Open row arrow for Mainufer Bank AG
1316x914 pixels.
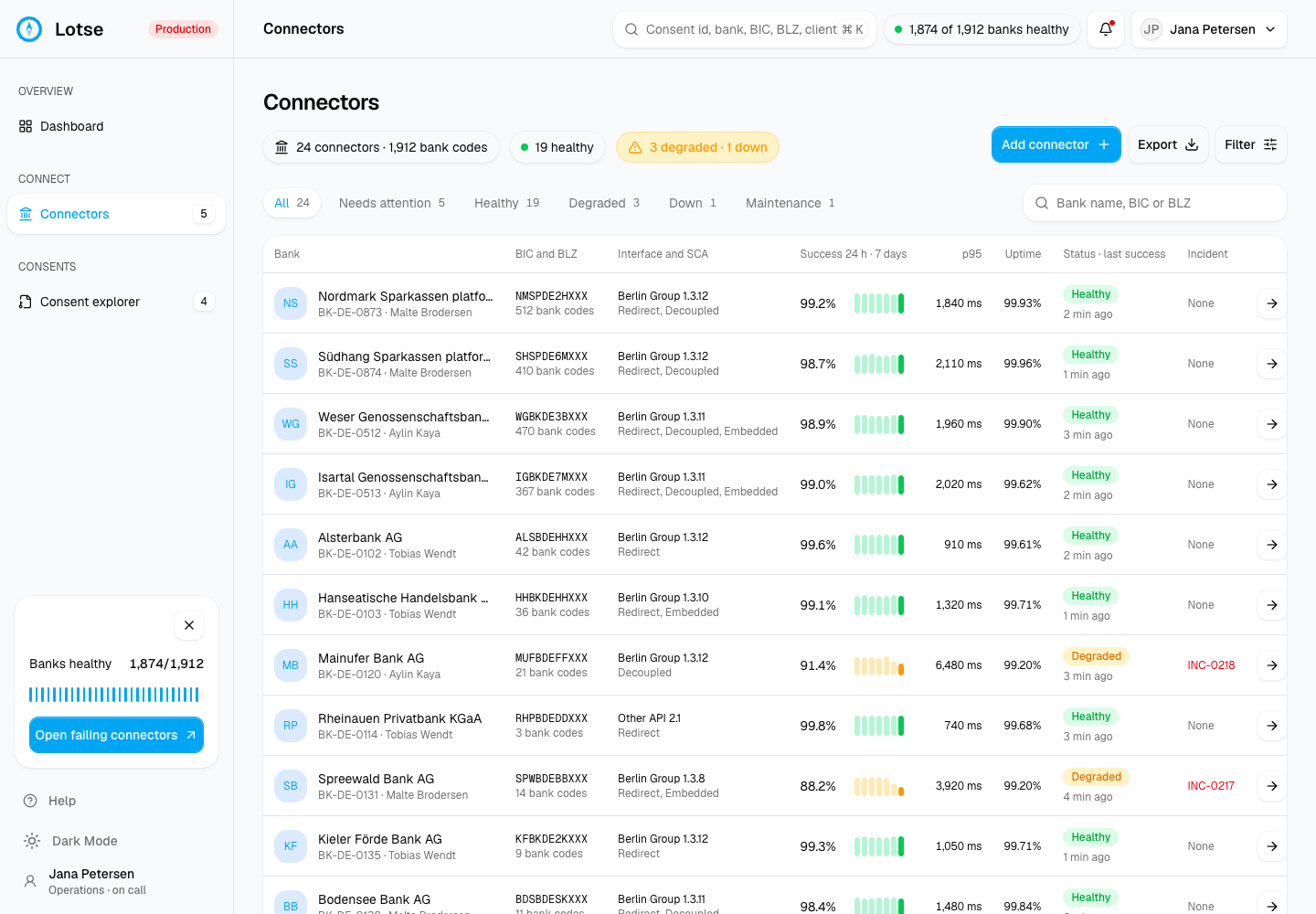coord(1271,665)
